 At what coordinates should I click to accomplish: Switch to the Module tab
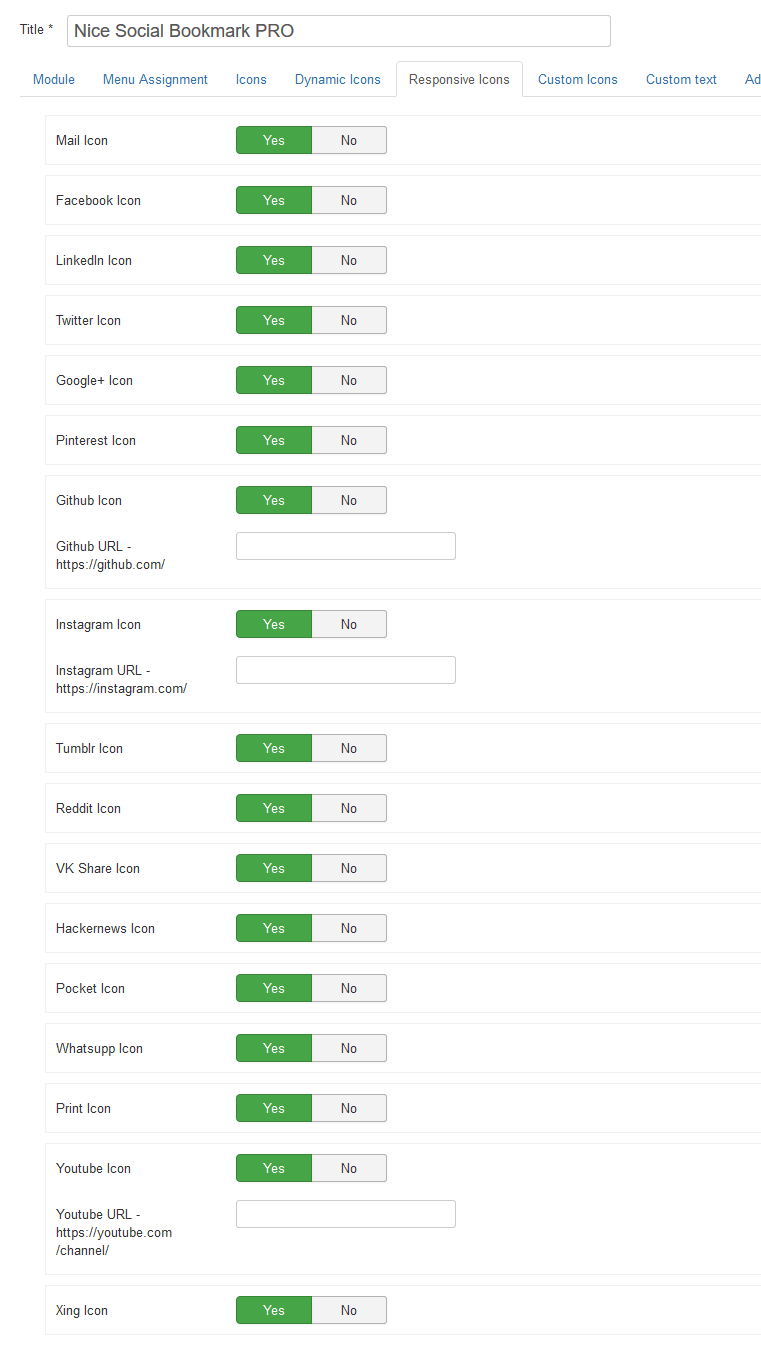click(x=53, y=79)
